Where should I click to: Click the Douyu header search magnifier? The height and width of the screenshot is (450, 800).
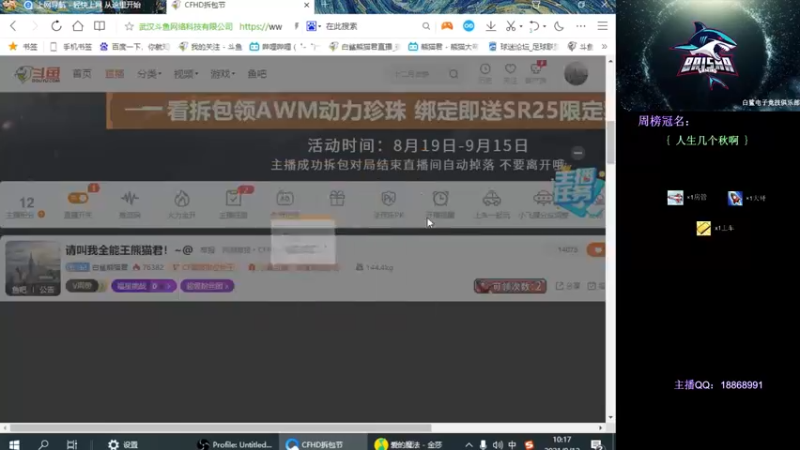coord(454,74)
